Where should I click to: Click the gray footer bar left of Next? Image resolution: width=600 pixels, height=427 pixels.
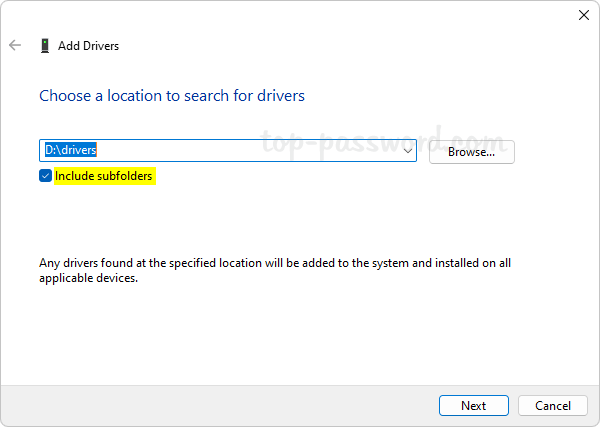(200, 405)
